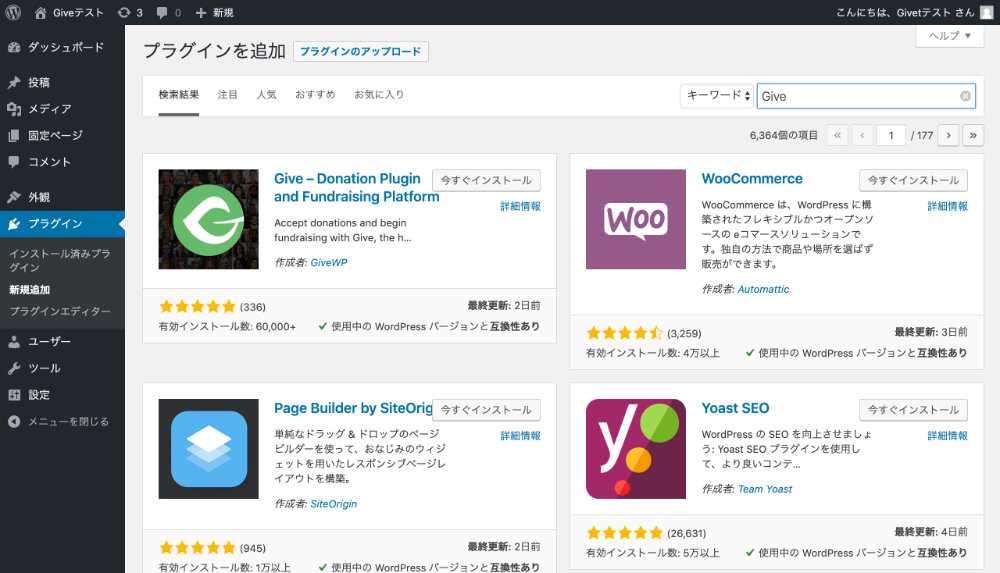Open the GiveWP author link

point(328,262)
